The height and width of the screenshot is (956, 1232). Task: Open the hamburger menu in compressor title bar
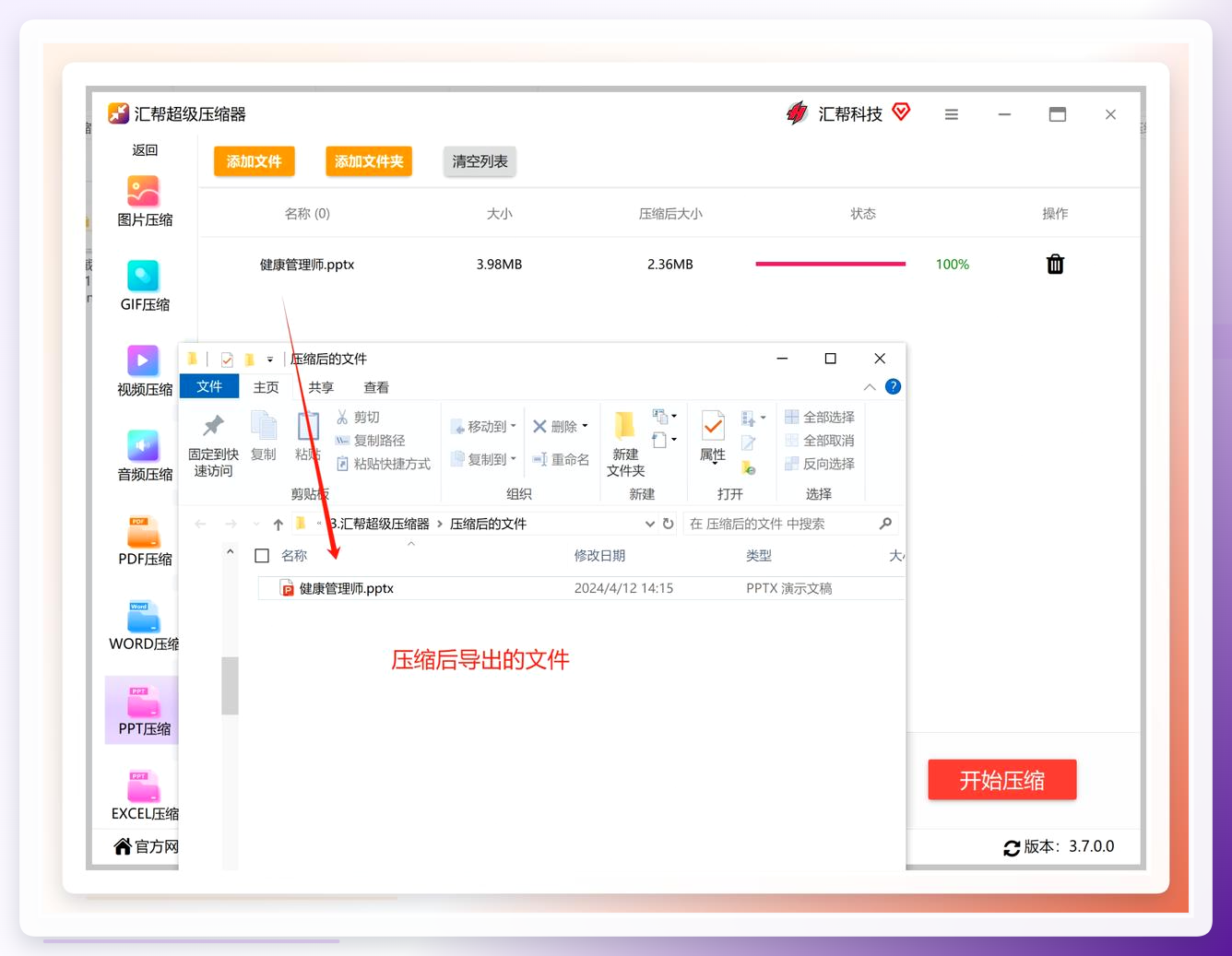tap(952, 114)
